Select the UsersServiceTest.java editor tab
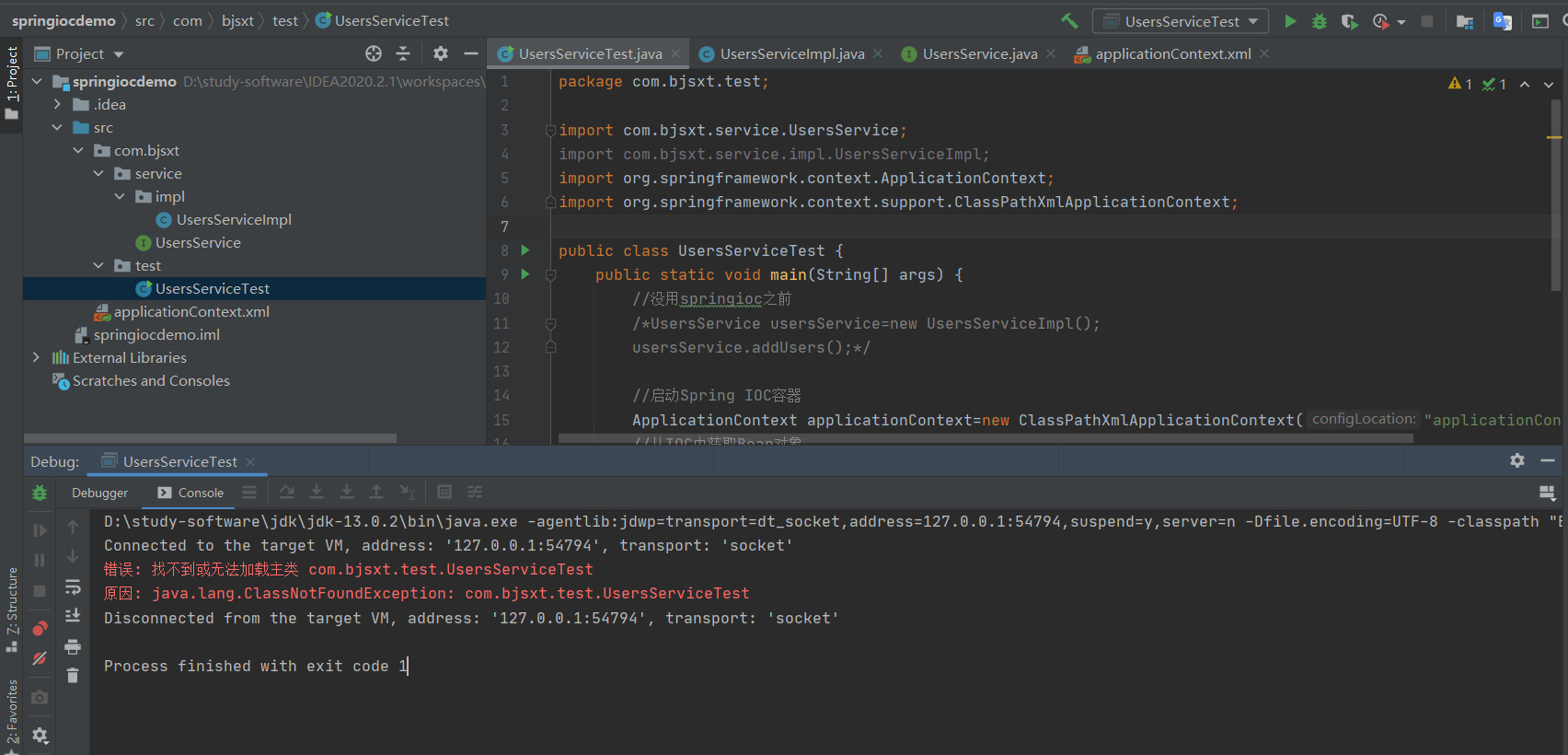 589,53
